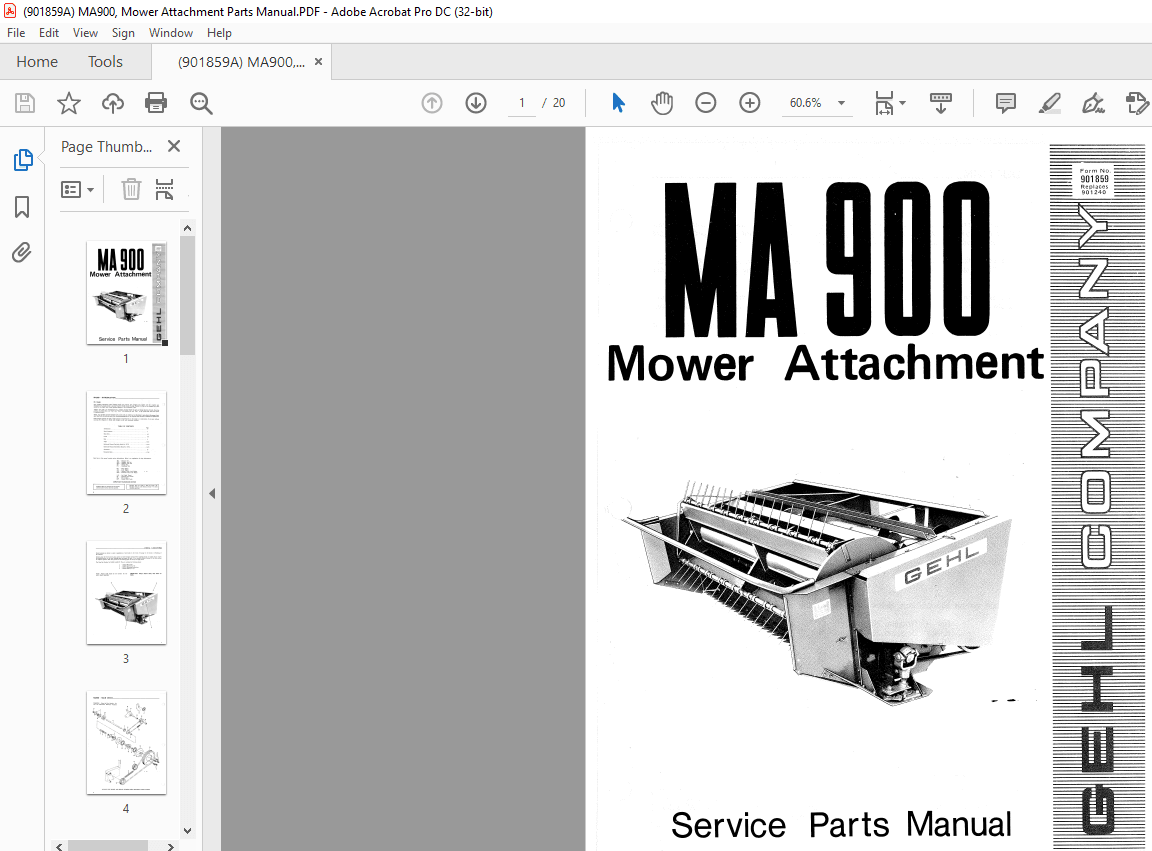Add a sticky note comment
The width and height of the screenshot is (1152, 851).
click(x=1005, y=103)
